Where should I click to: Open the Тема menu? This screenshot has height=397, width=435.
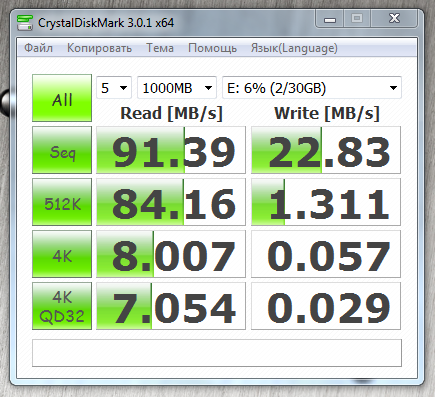pos(160,48)
